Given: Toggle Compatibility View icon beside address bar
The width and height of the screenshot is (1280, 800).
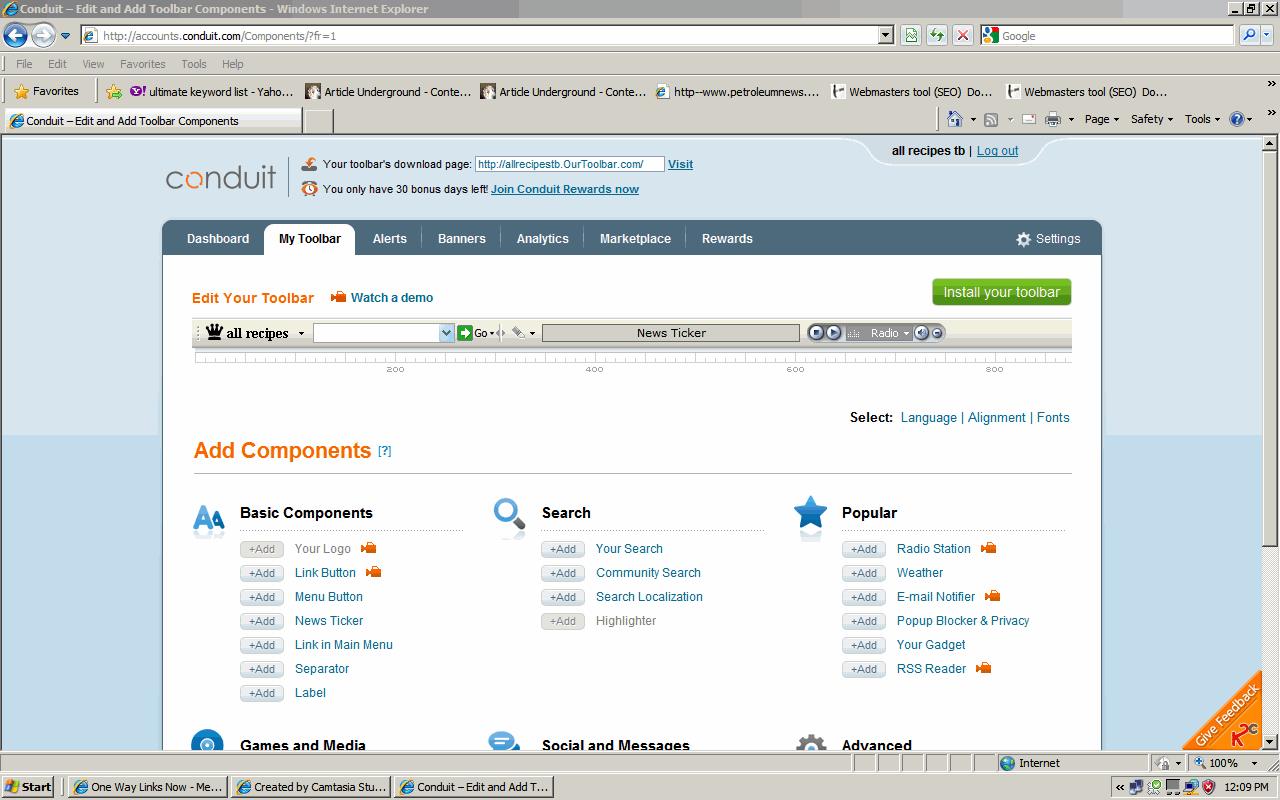Looking at the screenshot, I should pyautogui.click(x=911, y=36).
